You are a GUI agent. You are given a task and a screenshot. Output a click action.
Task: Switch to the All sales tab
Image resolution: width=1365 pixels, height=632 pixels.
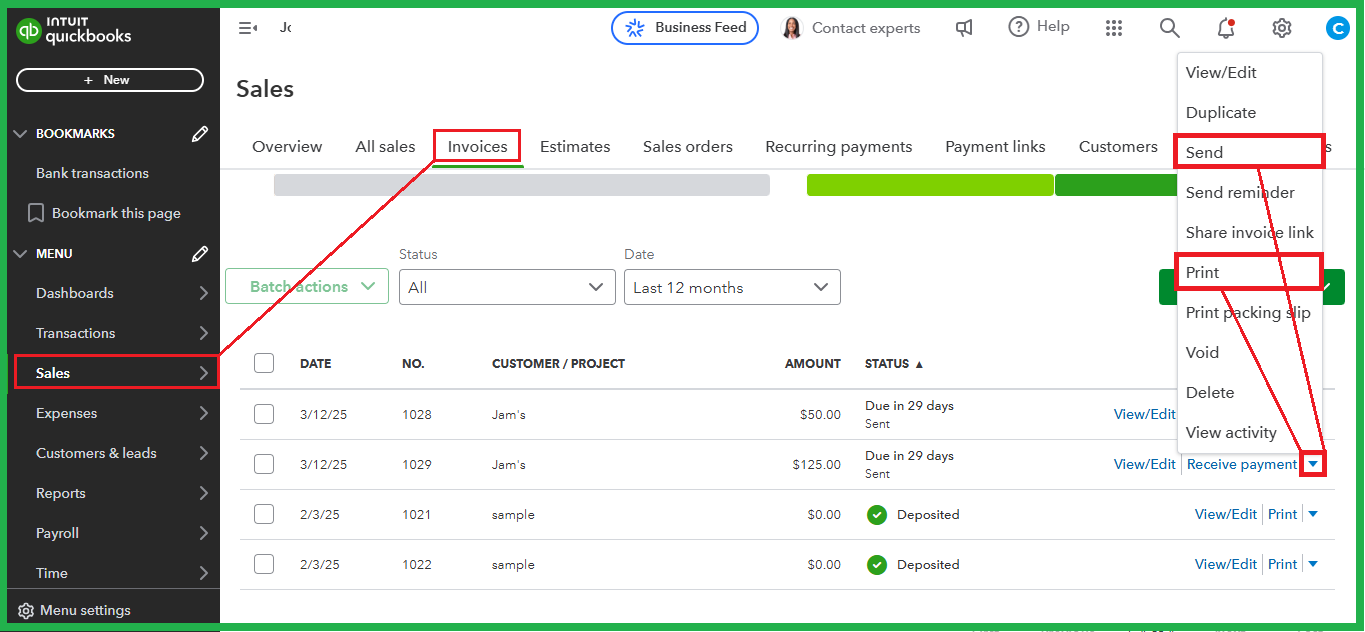(x=385, y=147)
